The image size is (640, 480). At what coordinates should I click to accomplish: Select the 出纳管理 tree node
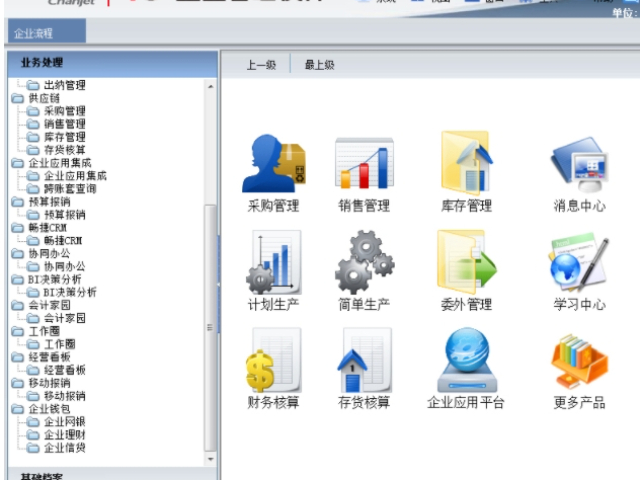pos(64,85)
